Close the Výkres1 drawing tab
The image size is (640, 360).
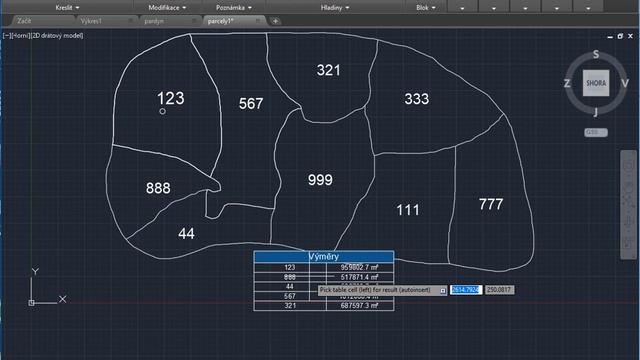coord(131,21)
